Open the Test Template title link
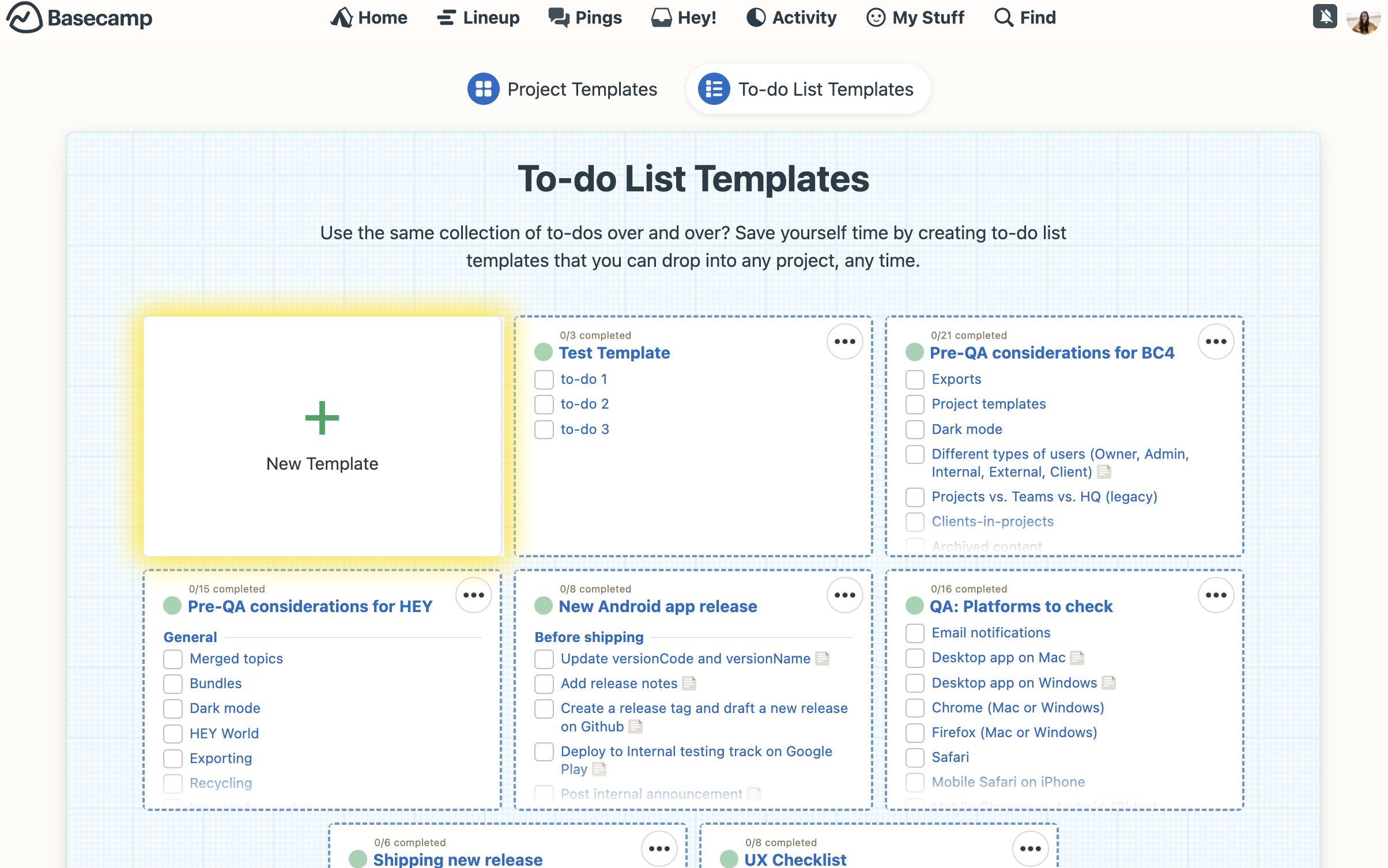1388x868 pixels. click(614, 353)
